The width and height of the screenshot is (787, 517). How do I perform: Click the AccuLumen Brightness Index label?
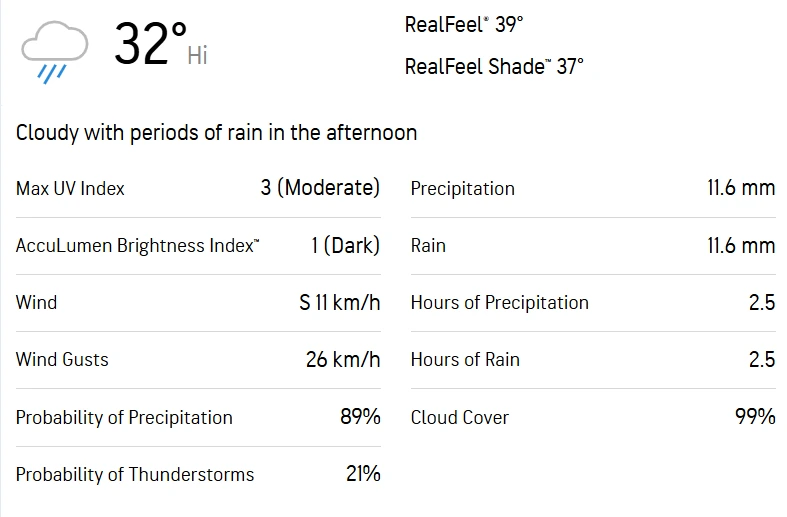click(x=137, y=245)
